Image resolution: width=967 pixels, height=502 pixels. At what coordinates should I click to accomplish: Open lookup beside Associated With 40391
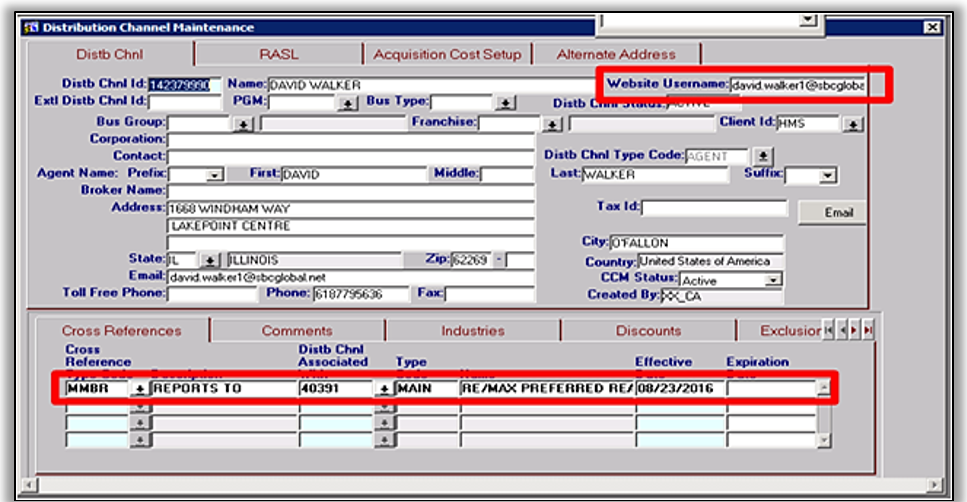(x=384, y=389)
